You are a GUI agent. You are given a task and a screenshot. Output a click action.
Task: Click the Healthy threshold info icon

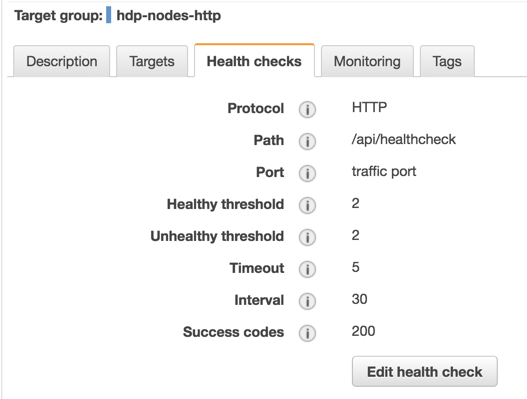click(x=307, y=205)
